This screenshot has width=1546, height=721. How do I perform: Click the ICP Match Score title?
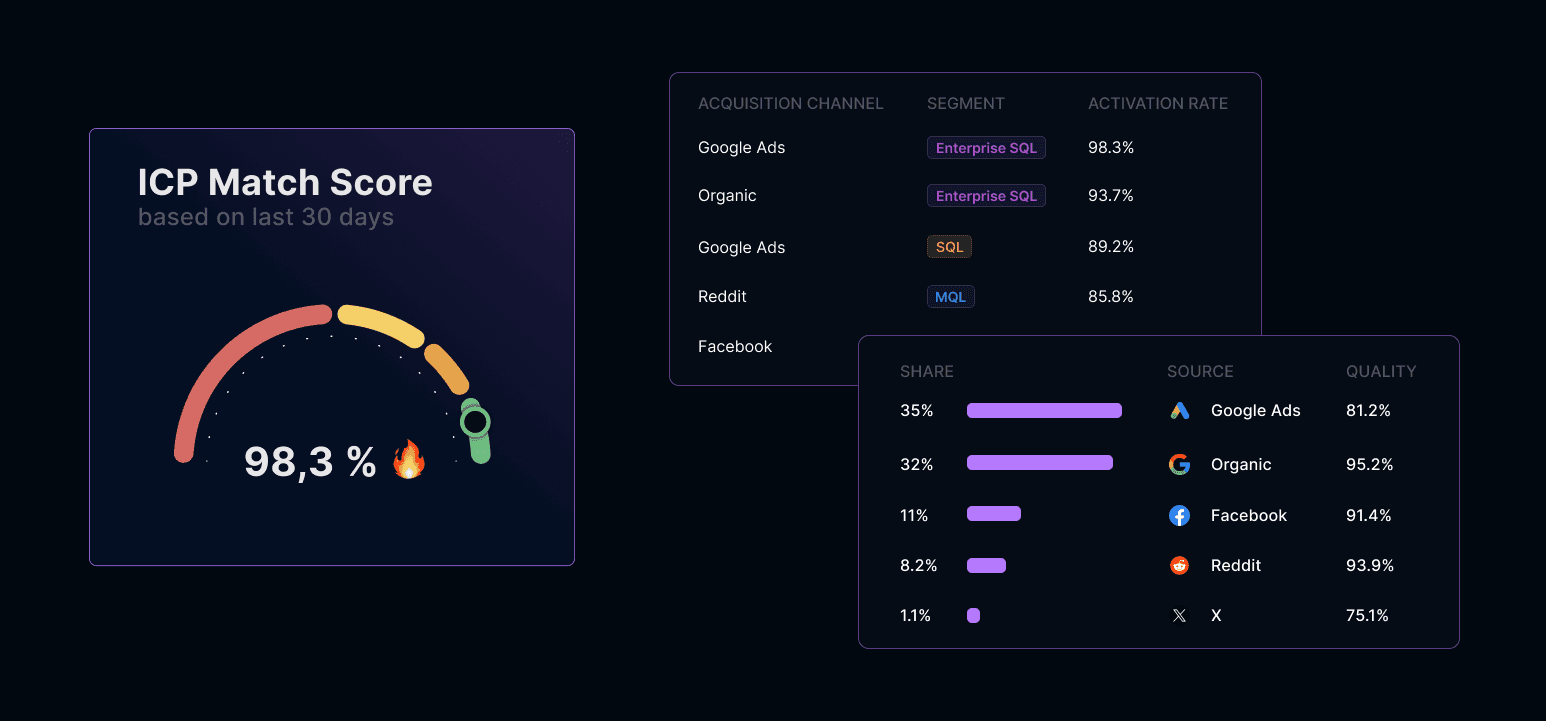(285, 183)
